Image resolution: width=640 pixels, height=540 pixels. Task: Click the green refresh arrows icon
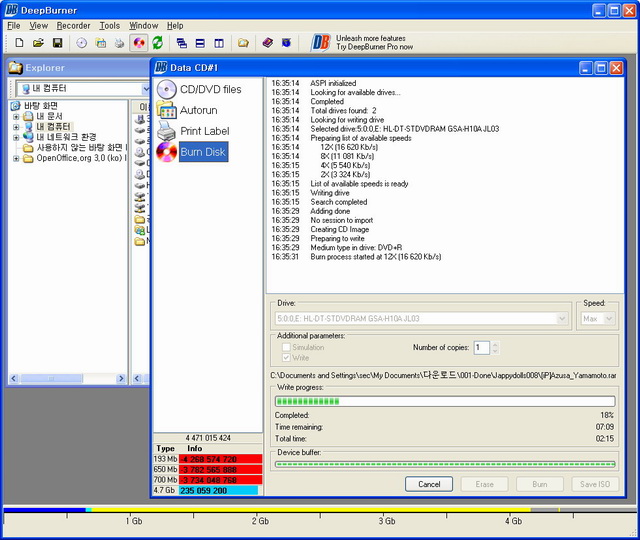158,42
